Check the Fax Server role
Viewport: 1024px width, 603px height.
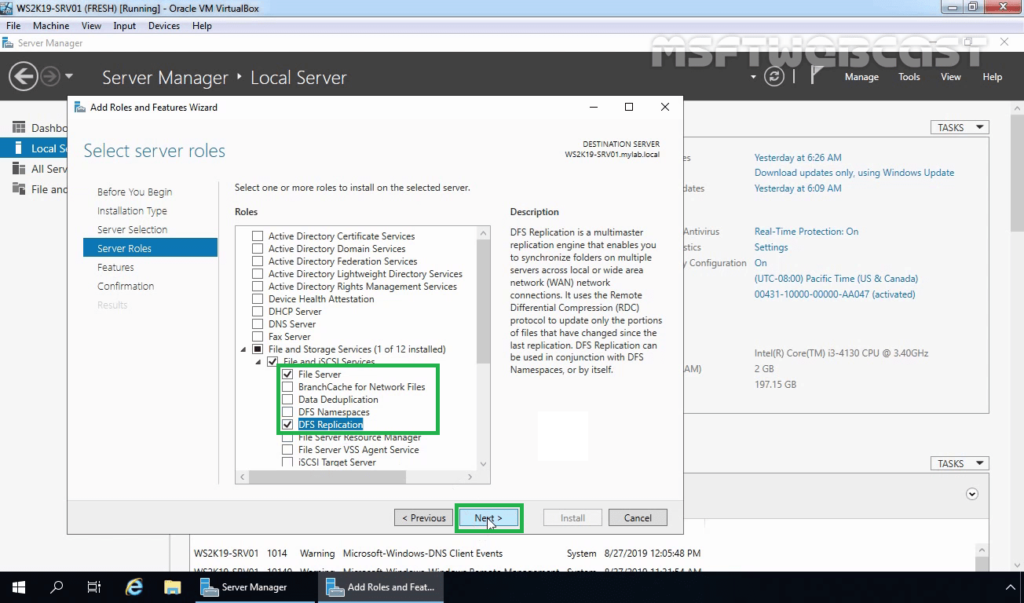tap(257, 336)
